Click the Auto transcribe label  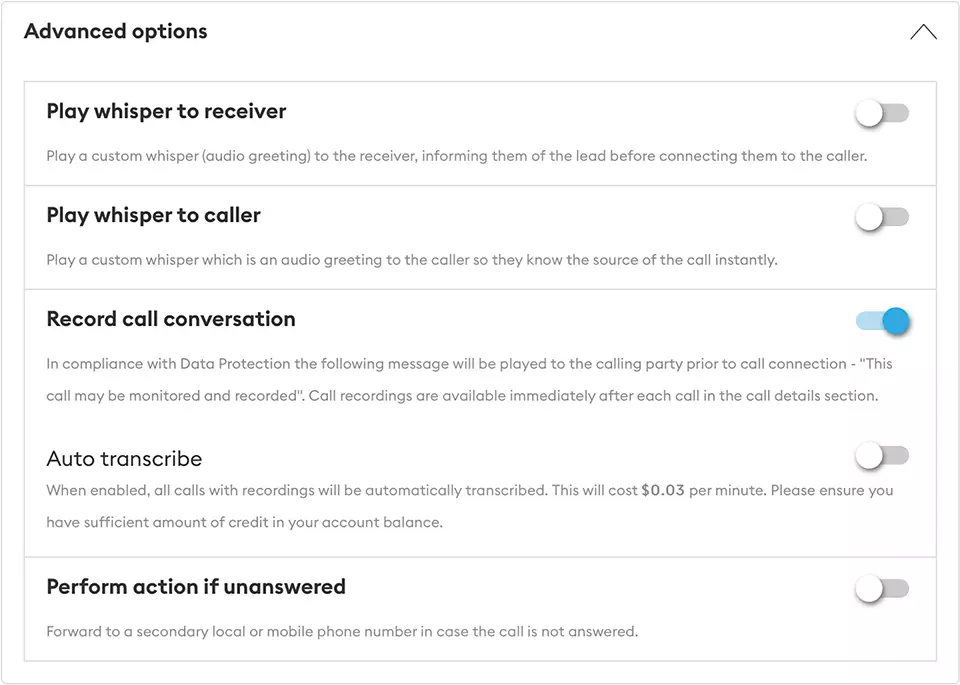click(124, 459)
